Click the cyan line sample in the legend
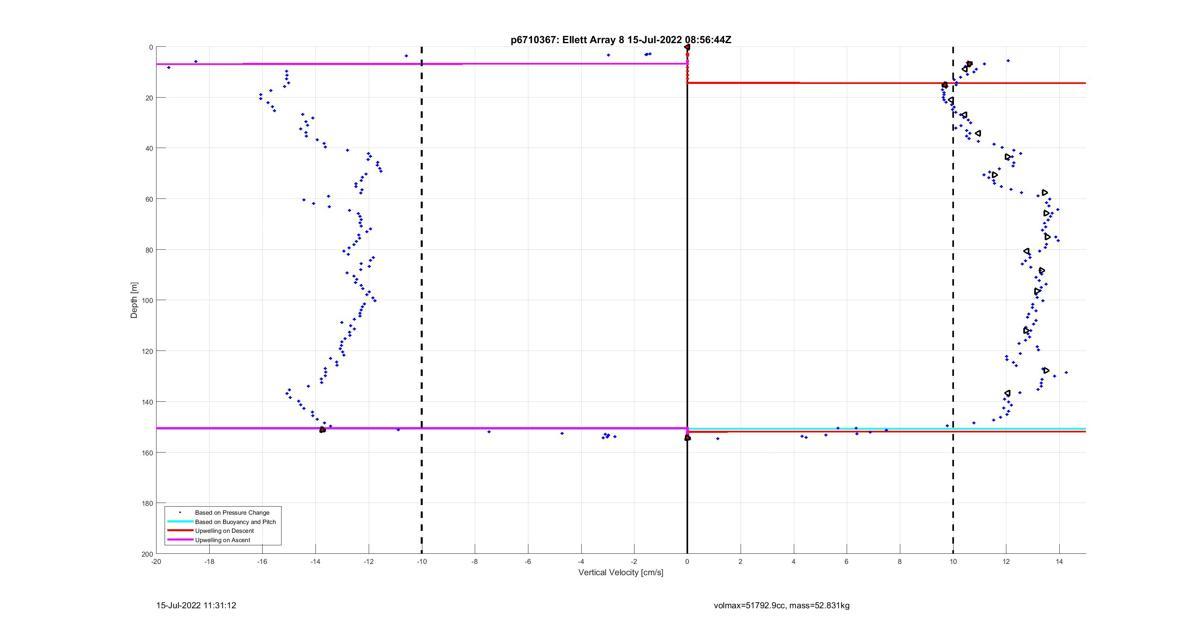The width and height of the screenshot is (1200, 622). (x=179, y=522)
